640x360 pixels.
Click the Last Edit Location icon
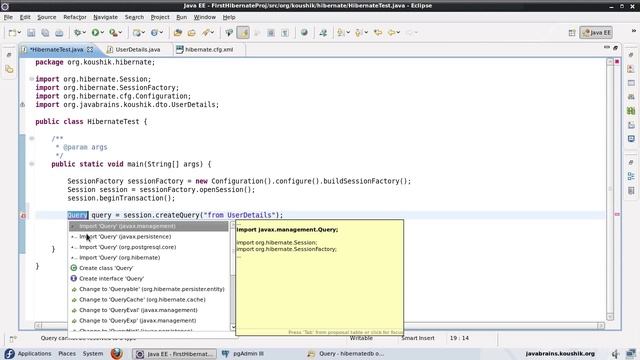point(378,33)
